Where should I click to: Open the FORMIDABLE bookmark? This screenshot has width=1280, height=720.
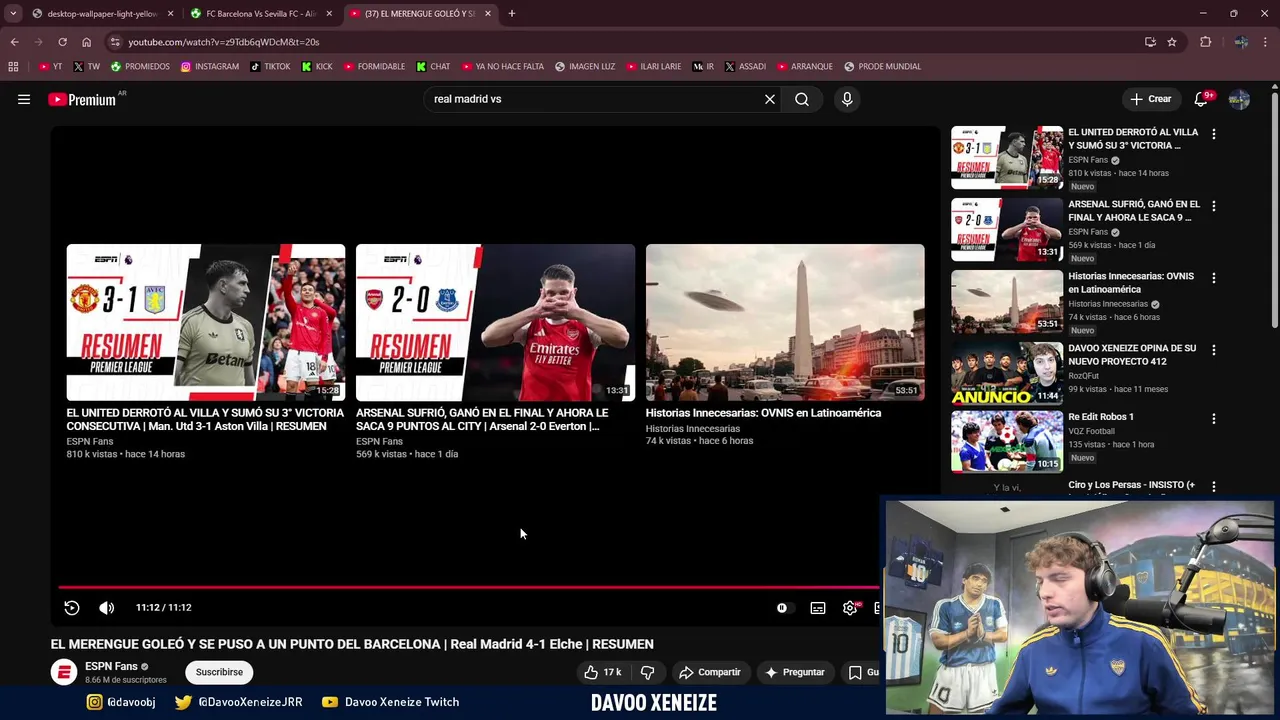(374, 67)
